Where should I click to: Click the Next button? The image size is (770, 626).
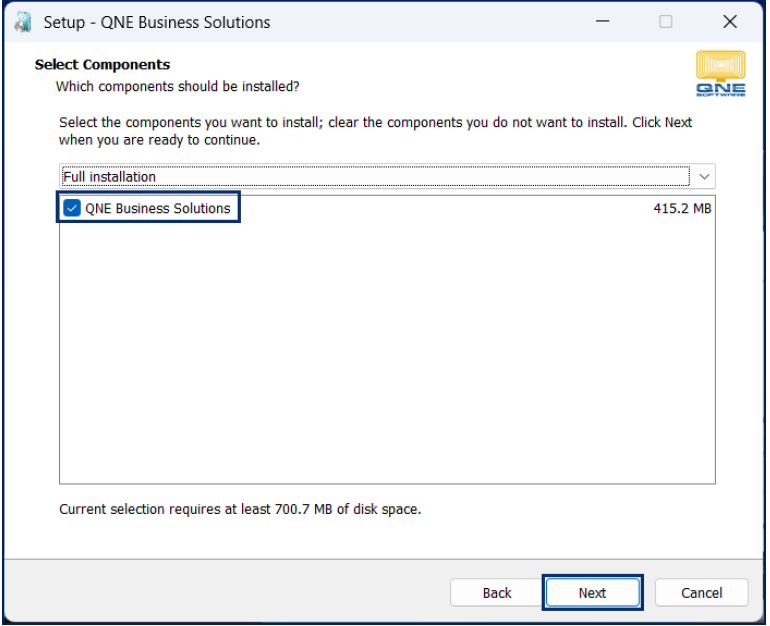point(592,593)
